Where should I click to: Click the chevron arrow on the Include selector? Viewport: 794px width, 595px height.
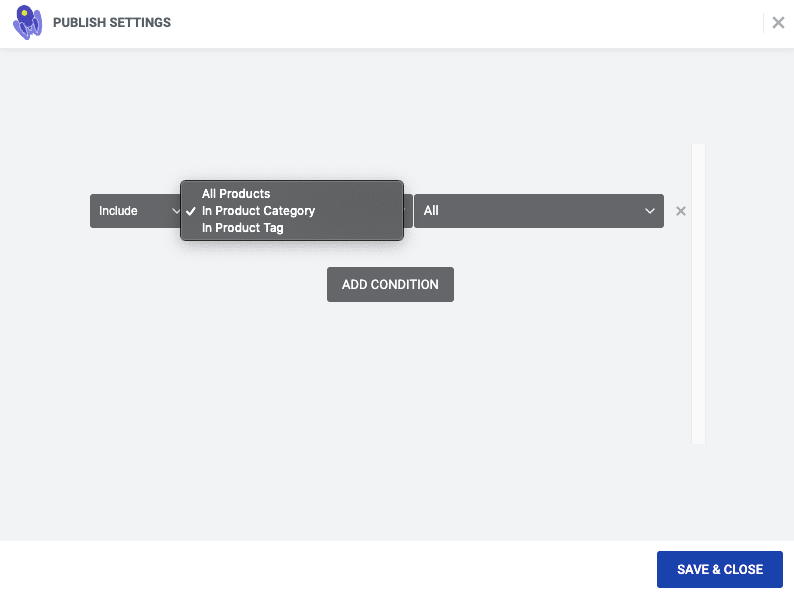[176, 211]
